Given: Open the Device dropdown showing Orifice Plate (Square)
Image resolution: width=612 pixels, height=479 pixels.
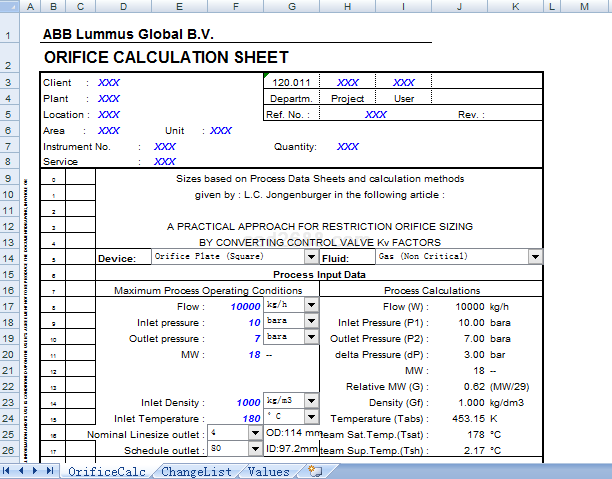Looking at the screenshot, I should click(x=312, y=257).
